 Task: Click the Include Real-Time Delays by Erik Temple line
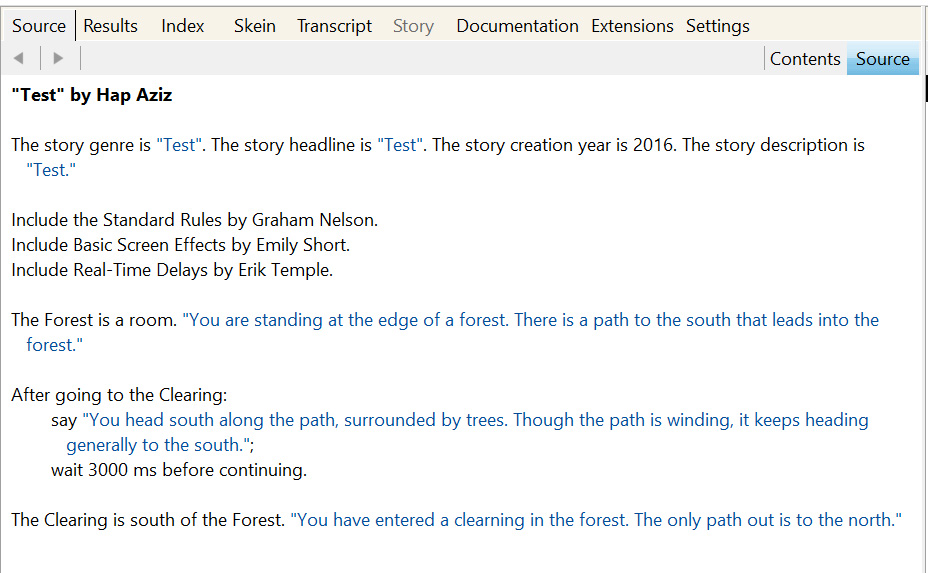click(x=172, y=270)
